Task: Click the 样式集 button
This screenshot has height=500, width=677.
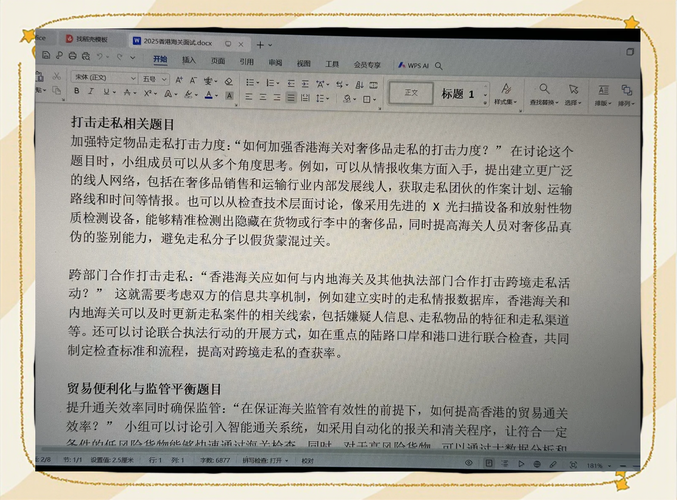Action: point(506,94)
